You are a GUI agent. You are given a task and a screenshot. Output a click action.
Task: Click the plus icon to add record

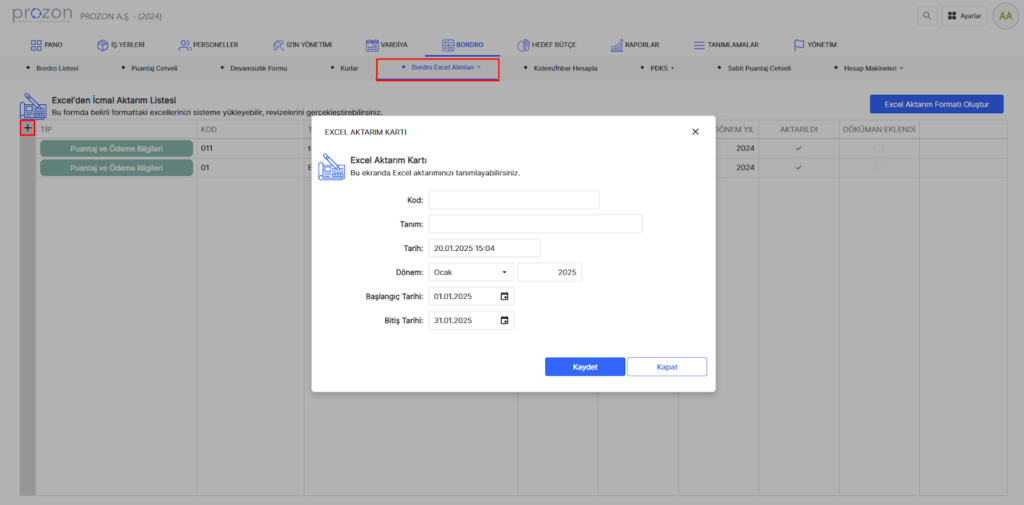(x=27, y=128)
